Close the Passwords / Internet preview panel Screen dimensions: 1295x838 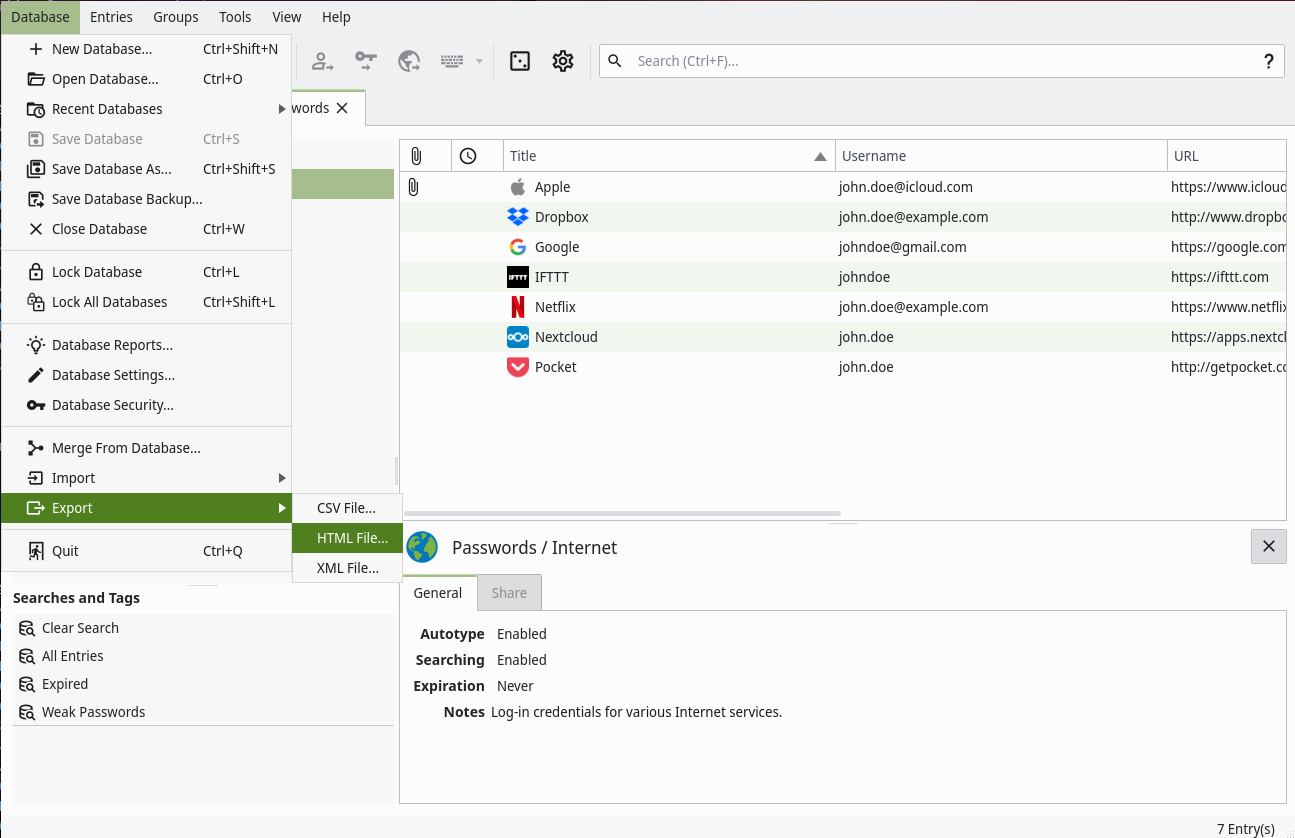click(x=1268, y=546)
